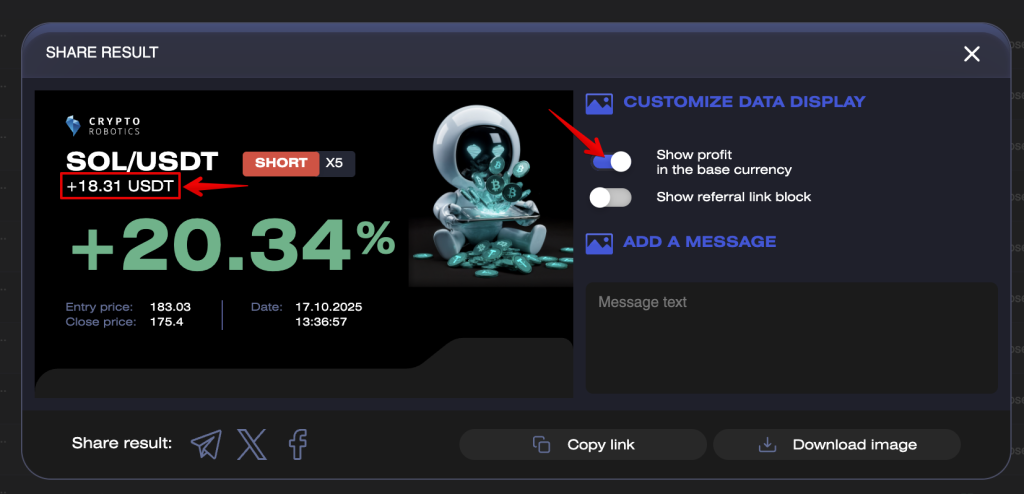Click the SOL/USDT pair title
The width and height of the screenshot is (1024, 494).
click(x=141, y=161)
